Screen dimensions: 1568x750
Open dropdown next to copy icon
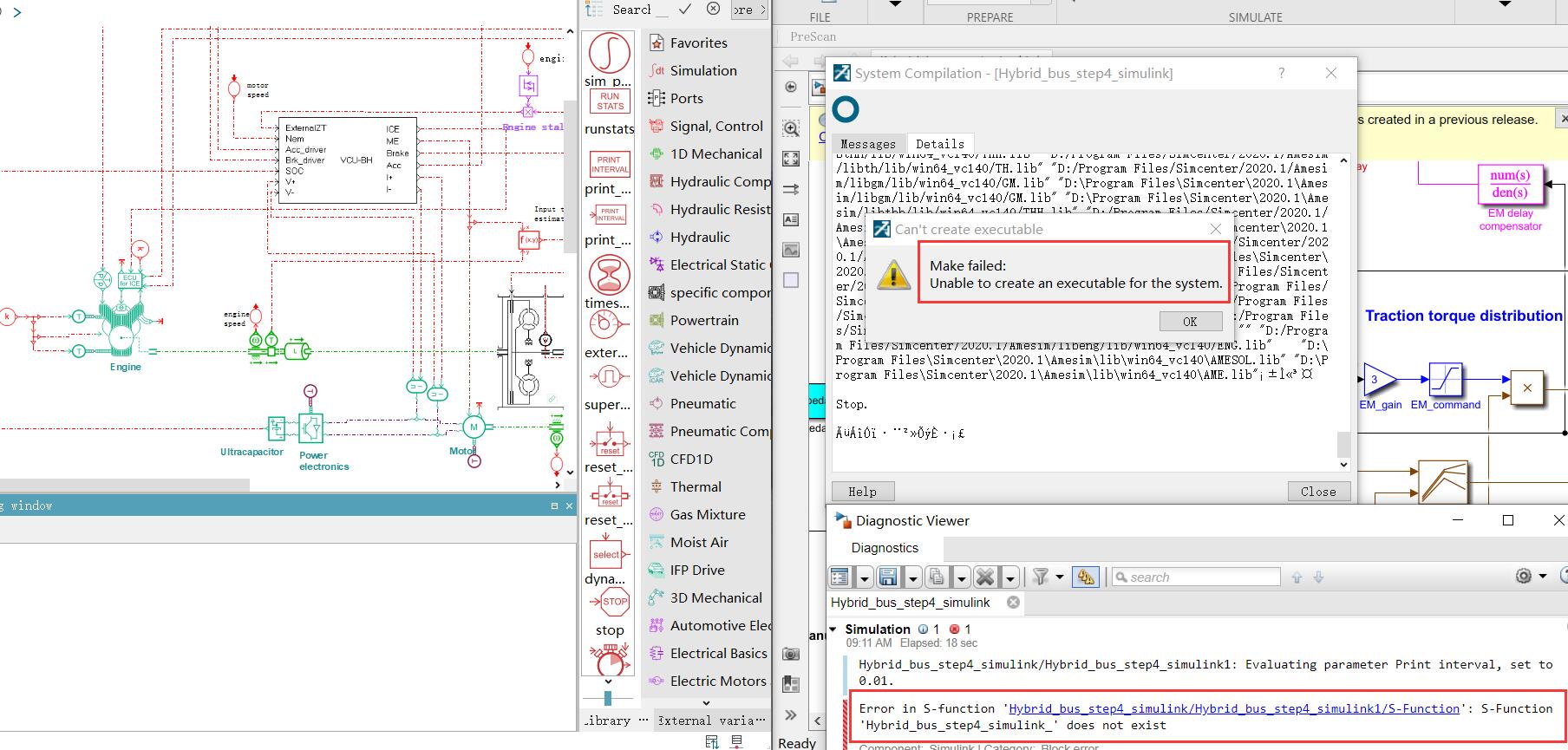(961, 577)
